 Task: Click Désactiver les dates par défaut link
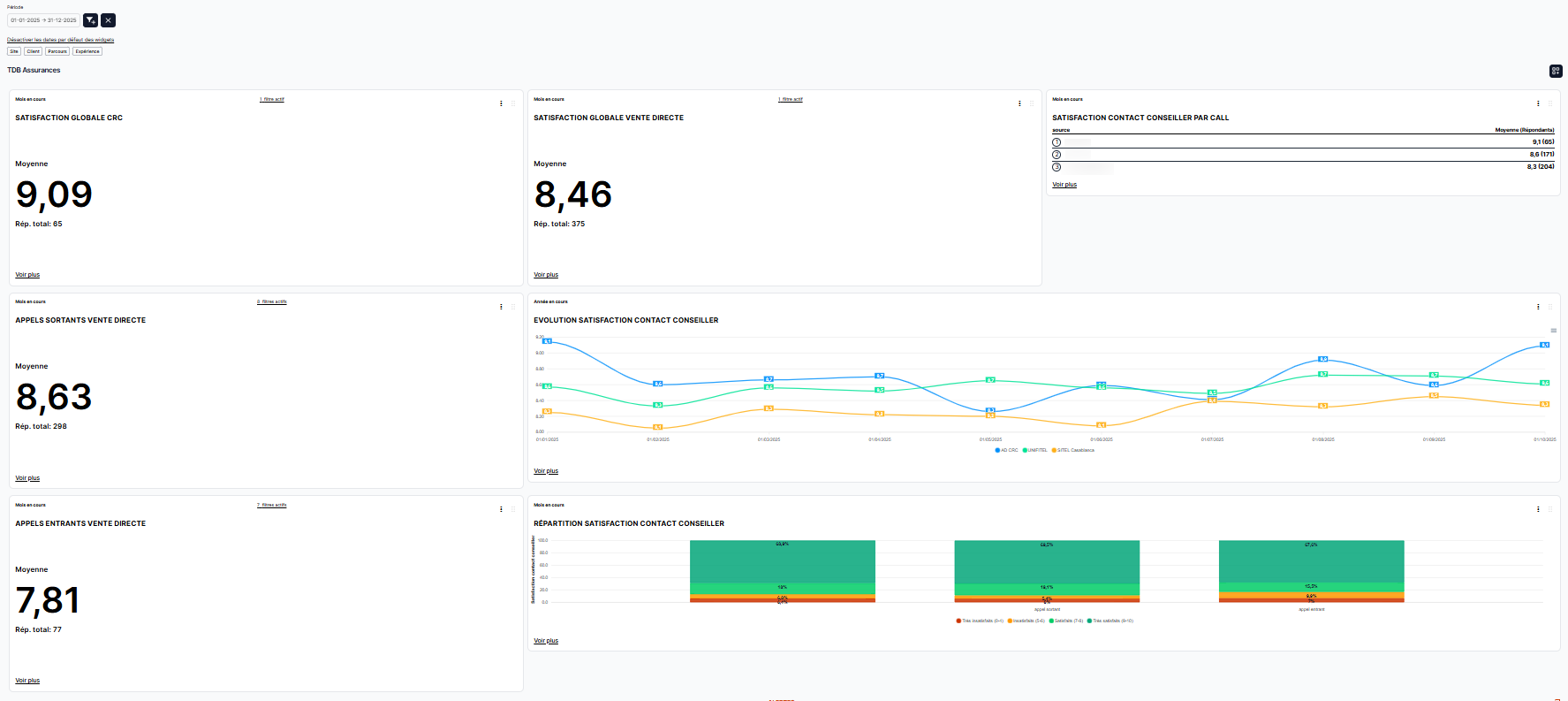point(60,40)
